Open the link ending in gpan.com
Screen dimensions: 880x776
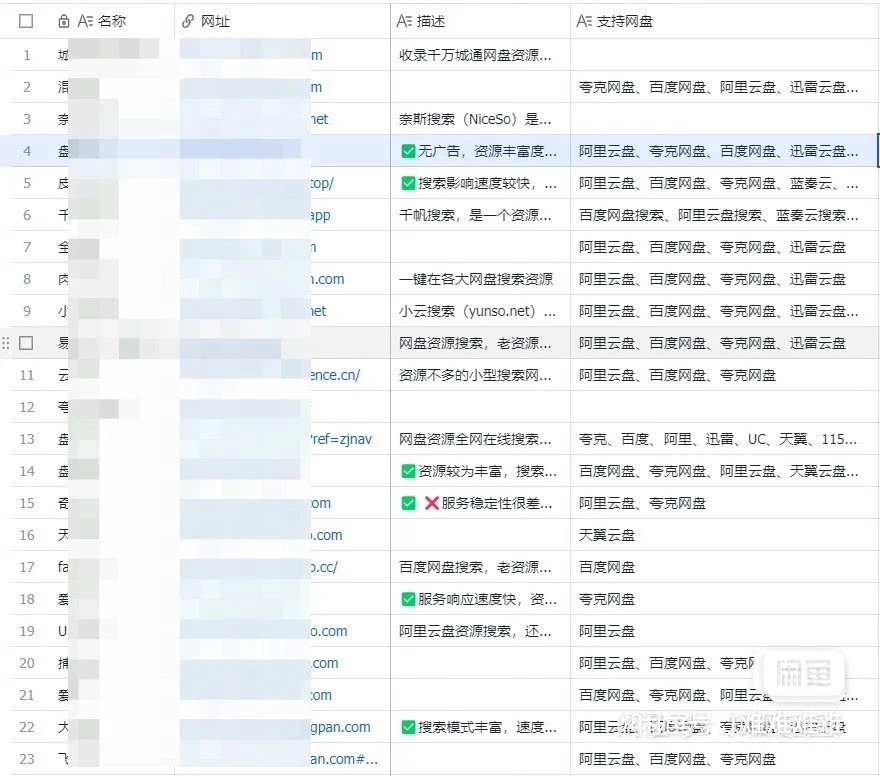[341, 727]
